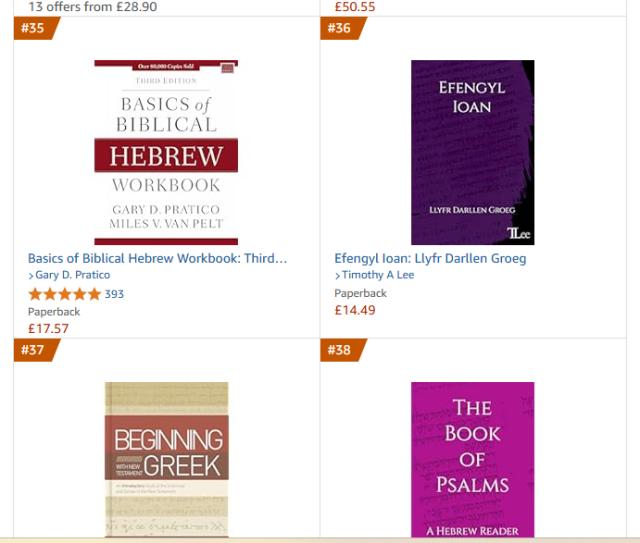Image resolution: width=640 pixels, height=543 pixels.
Task: Open The Book of Psalms cover image
Action: click(x=473, y=460)
